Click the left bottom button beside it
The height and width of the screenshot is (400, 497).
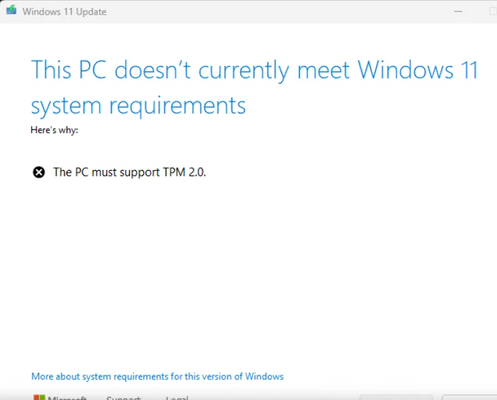[398, 397]
